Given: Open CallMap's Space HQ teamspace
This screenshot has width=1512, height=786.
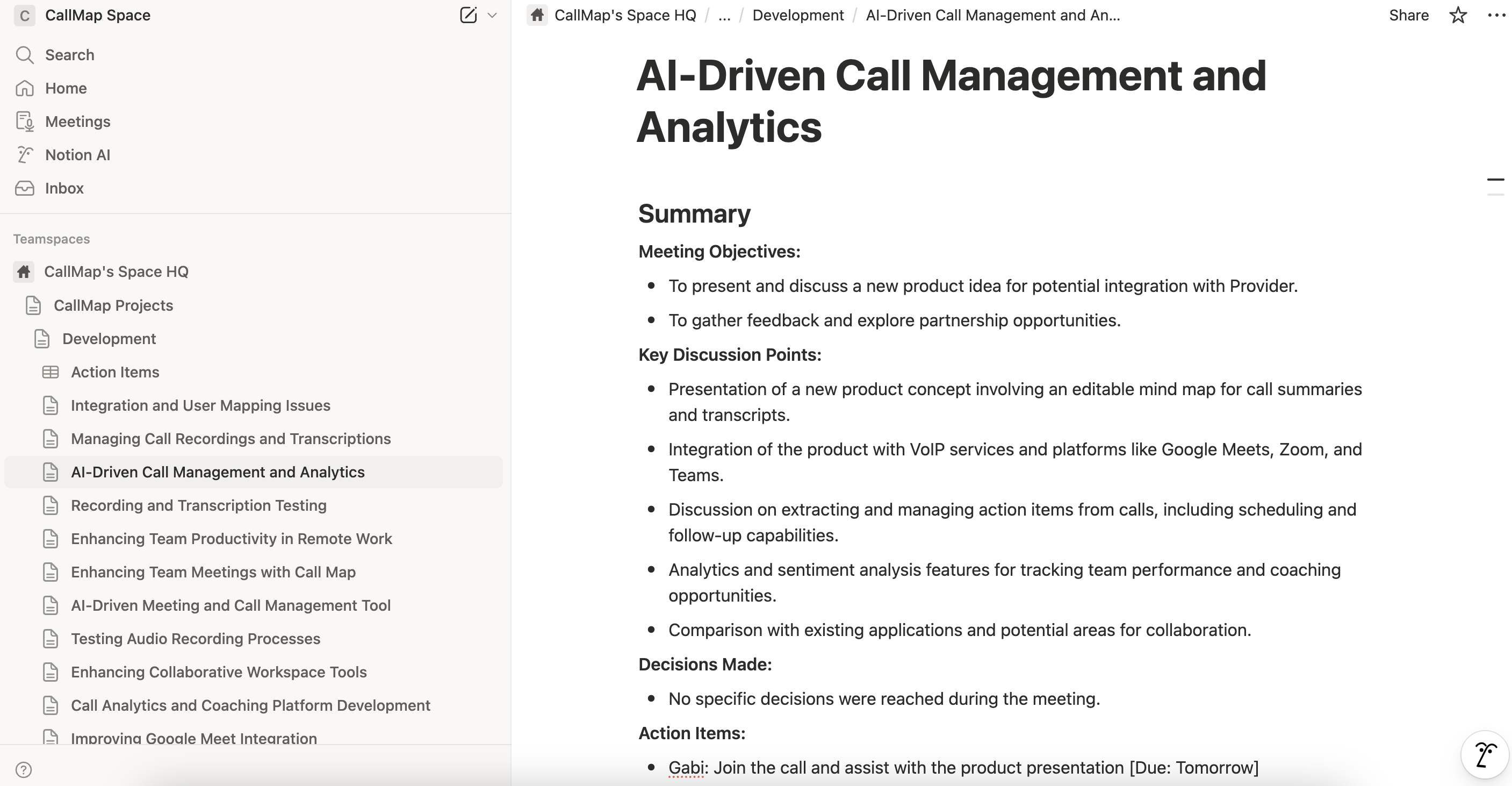Looking at the screenshot, I should (116, 271).
